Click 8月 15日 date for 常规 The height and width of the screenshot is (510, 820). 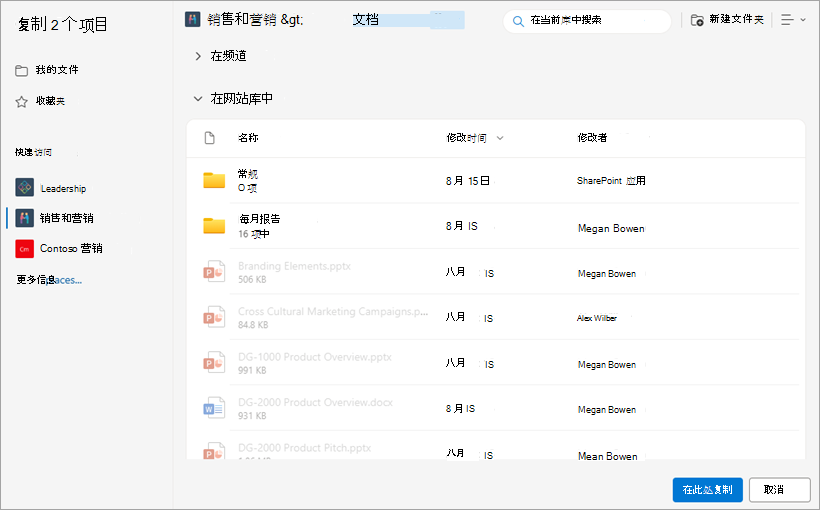(x=468, y=181)
